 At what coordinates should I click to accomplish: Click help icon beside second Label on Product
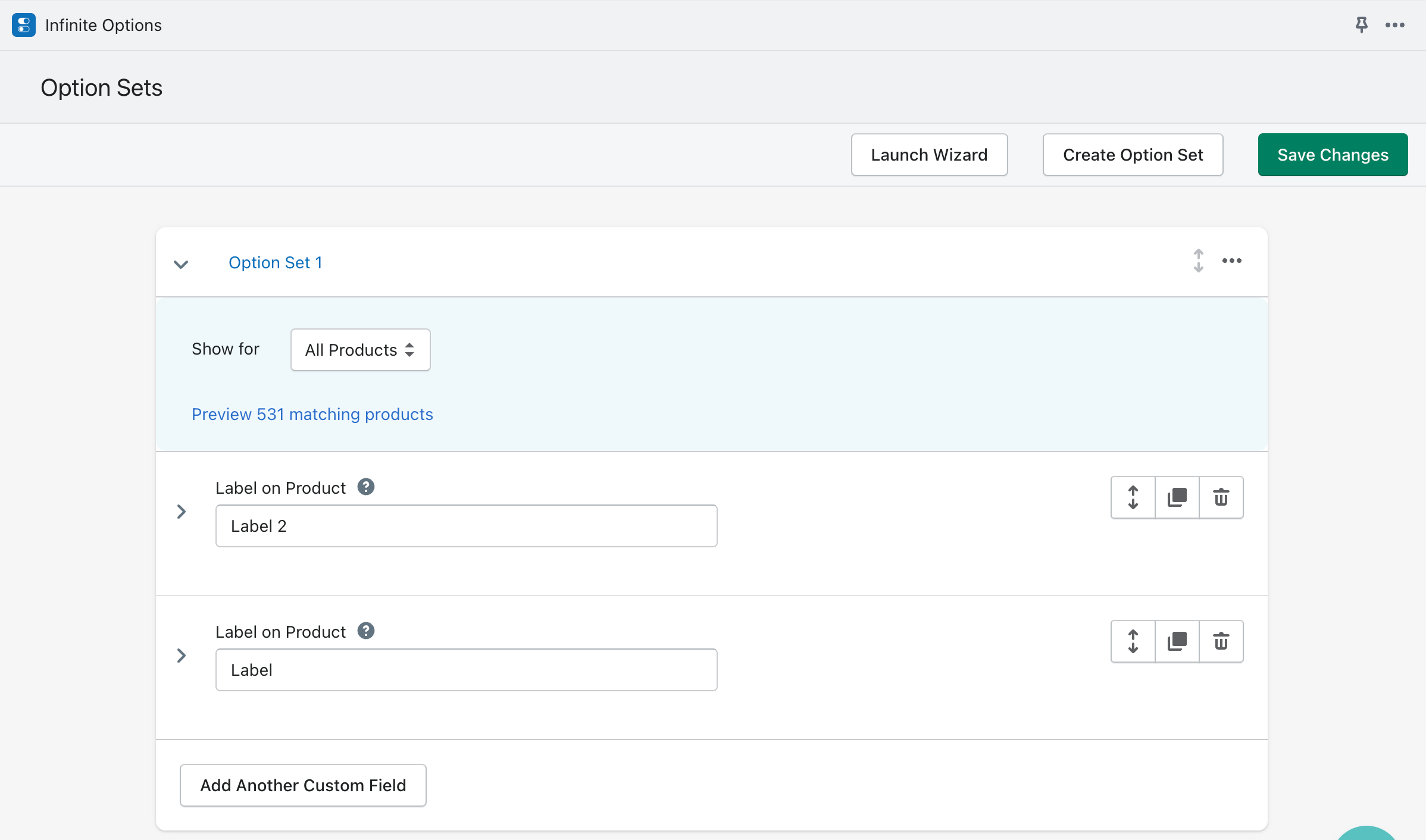[365, 631]
